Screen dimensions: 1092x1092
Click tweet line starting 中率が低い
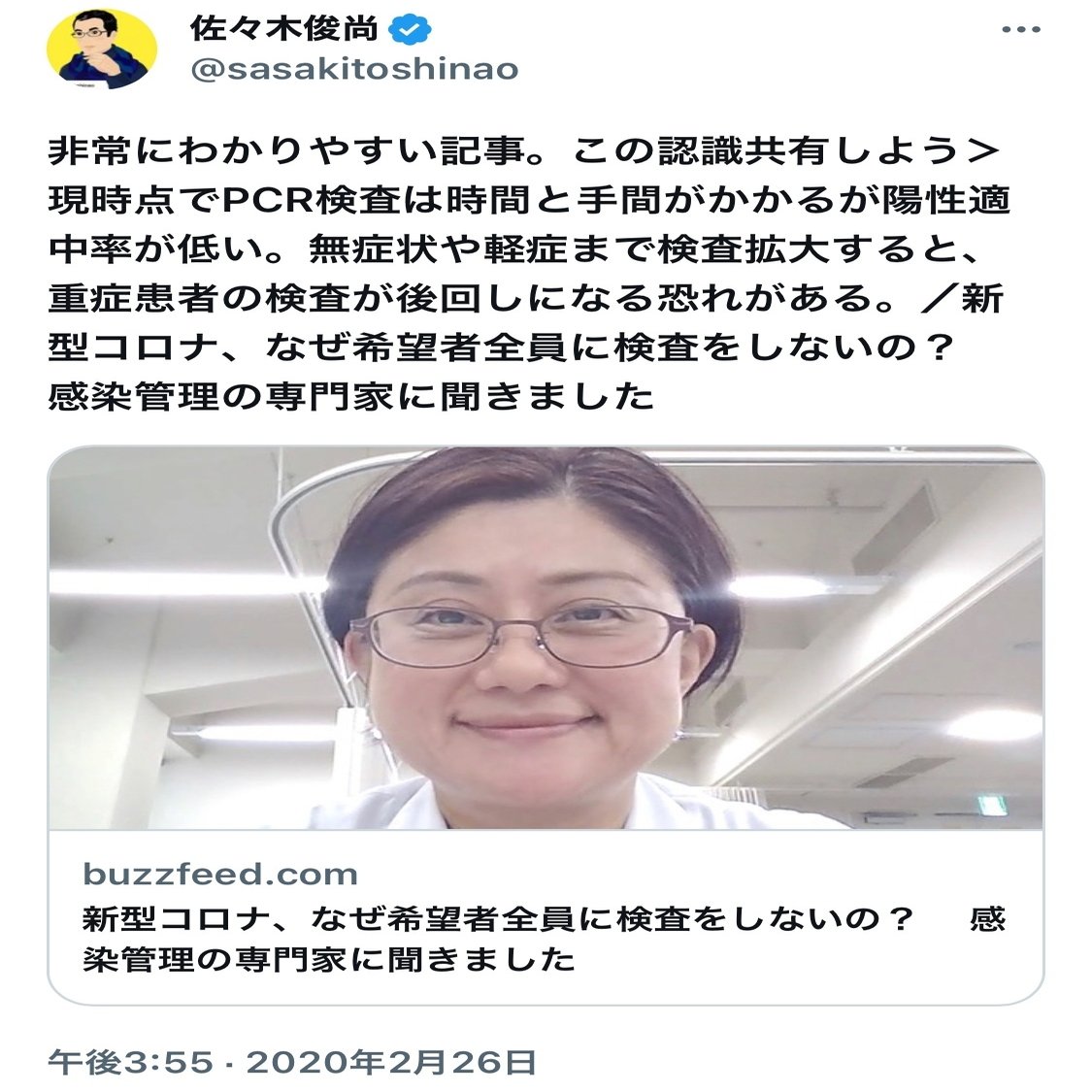point(513,249)
